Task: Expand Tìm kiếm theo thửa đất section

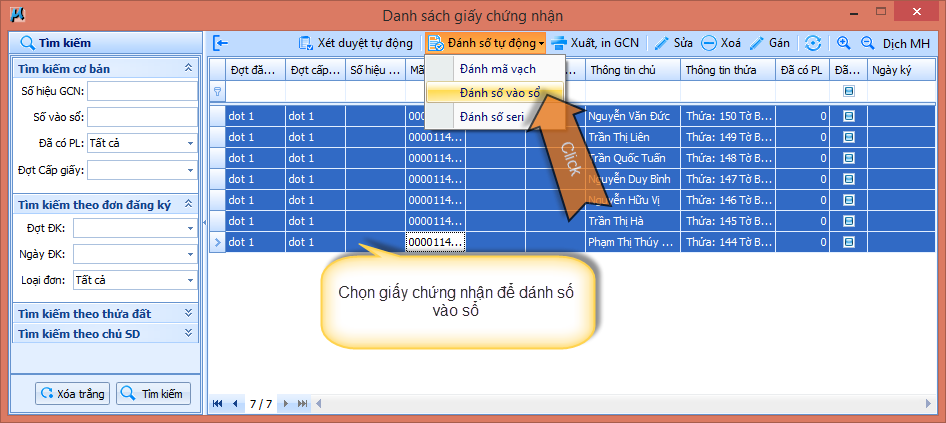Action: 188,313
